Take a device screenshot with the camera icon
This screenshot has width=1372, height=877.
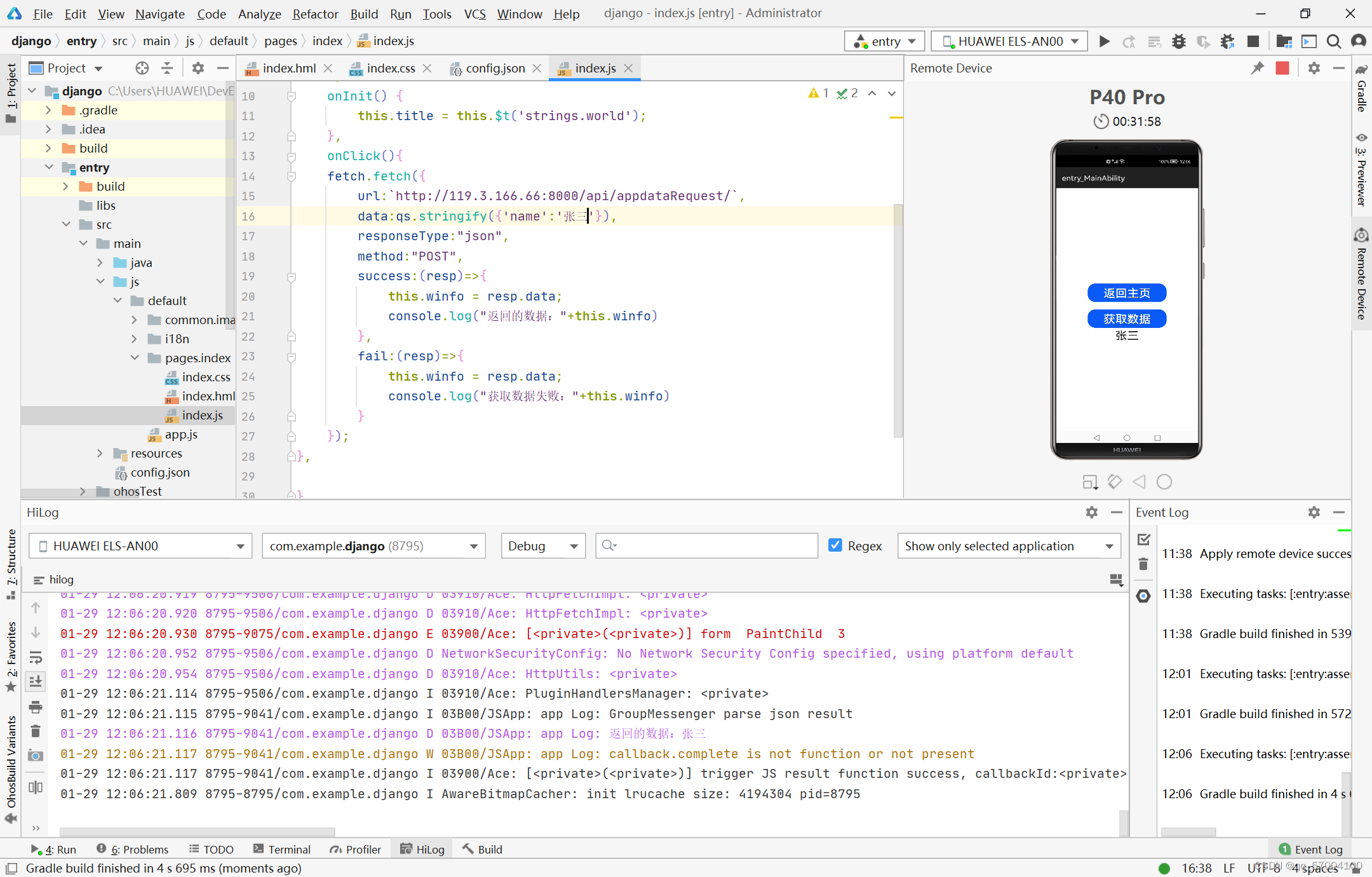pos(36,756)
